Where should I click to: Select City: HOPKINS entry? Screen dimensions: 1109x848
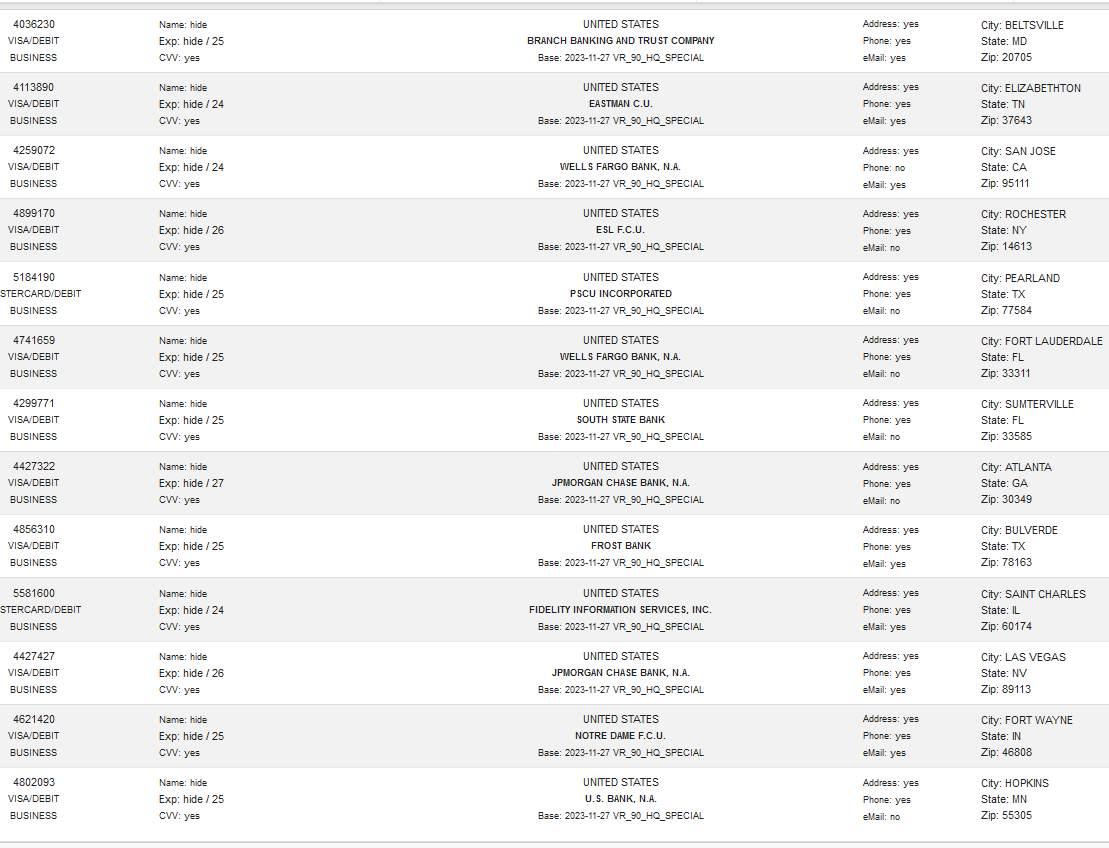pos(1014,784)
